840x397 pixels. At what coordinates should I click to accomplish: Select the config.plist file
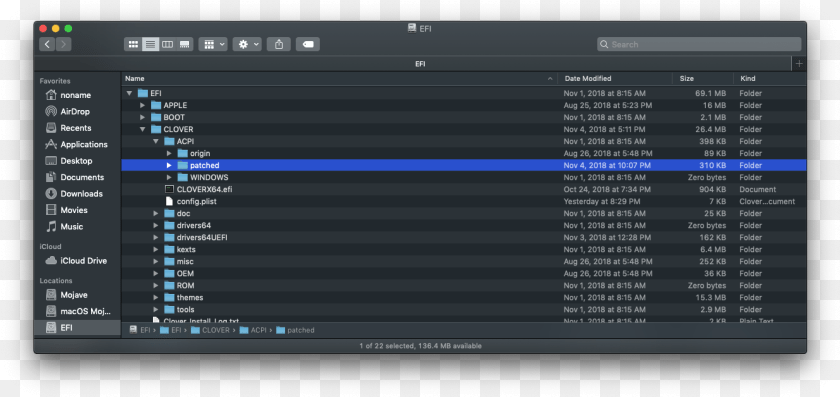464,201
